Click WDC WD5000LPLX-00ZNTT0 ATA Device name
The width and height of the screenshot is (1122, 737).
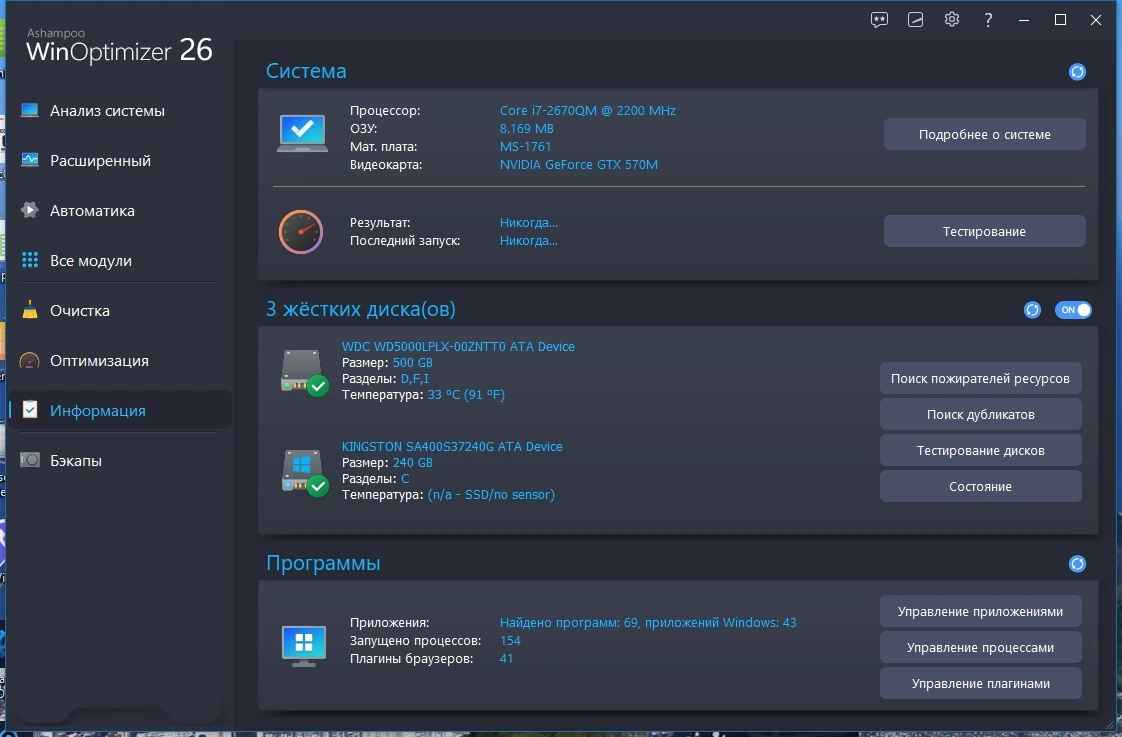point(458,346)
